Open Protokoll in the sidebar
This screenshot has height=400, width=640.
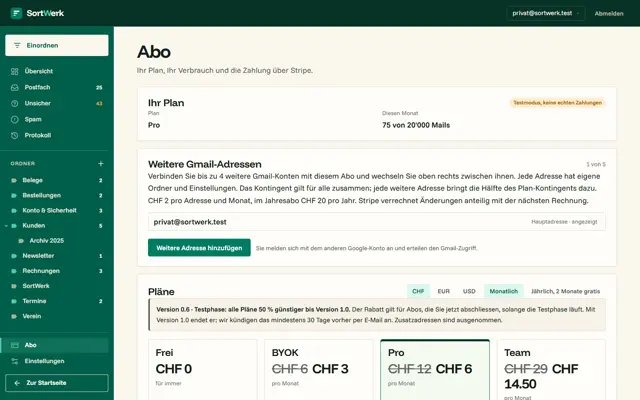click(57, 135)
